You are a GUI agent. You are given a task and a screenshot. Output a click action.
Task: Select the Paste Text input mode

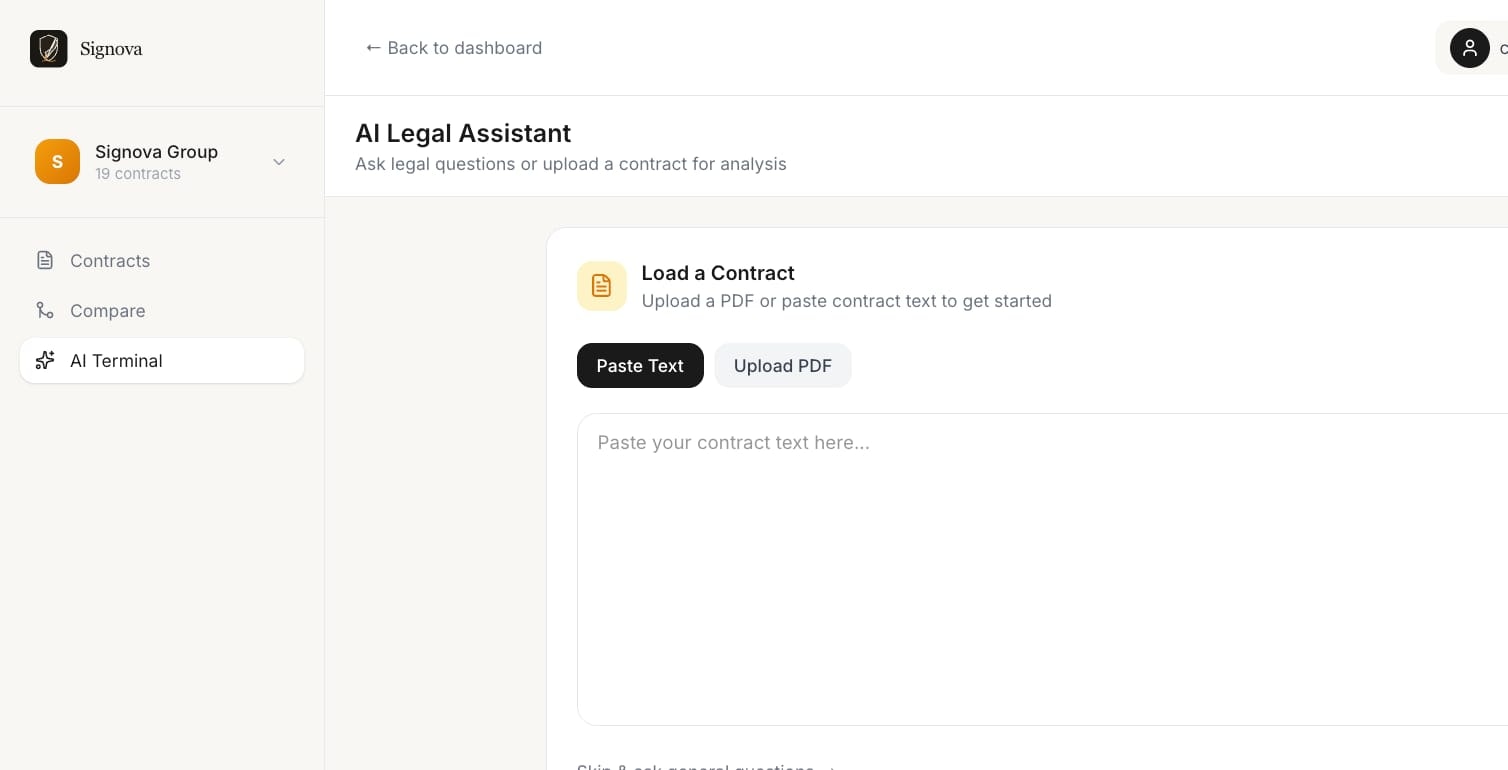click(640, 365)
